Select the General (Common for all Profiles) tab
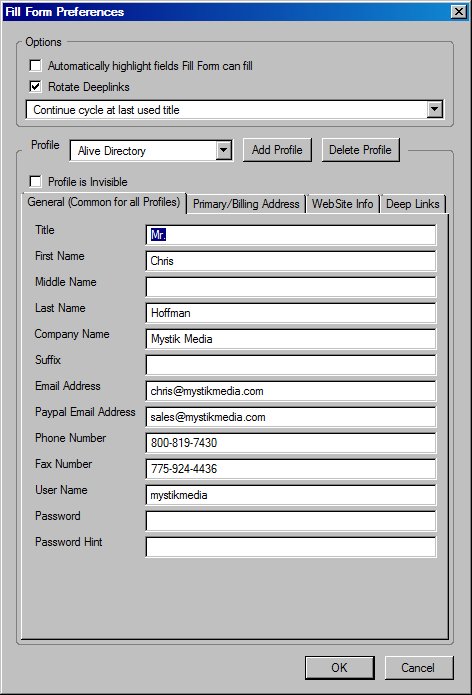472x695 pixels. 104,202
